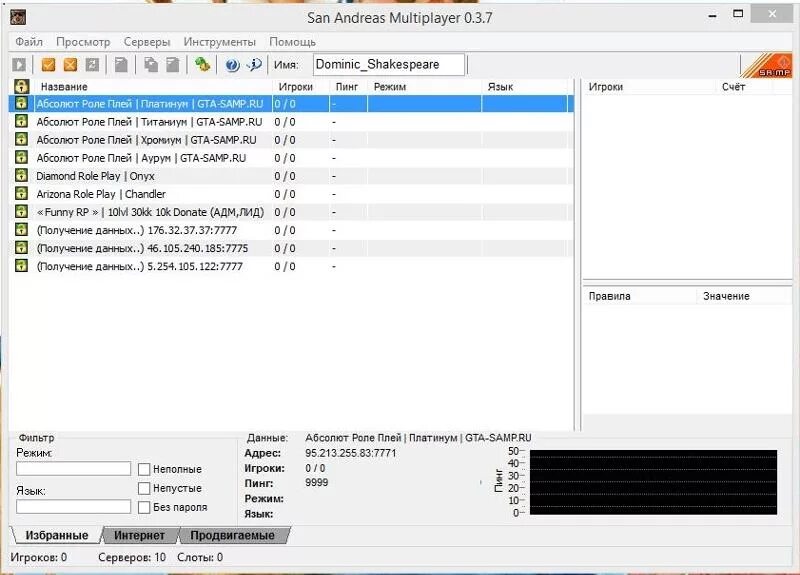Select Абсолют Роле Плей Хромиум server

pyautogui.click(x=291, y=139)
